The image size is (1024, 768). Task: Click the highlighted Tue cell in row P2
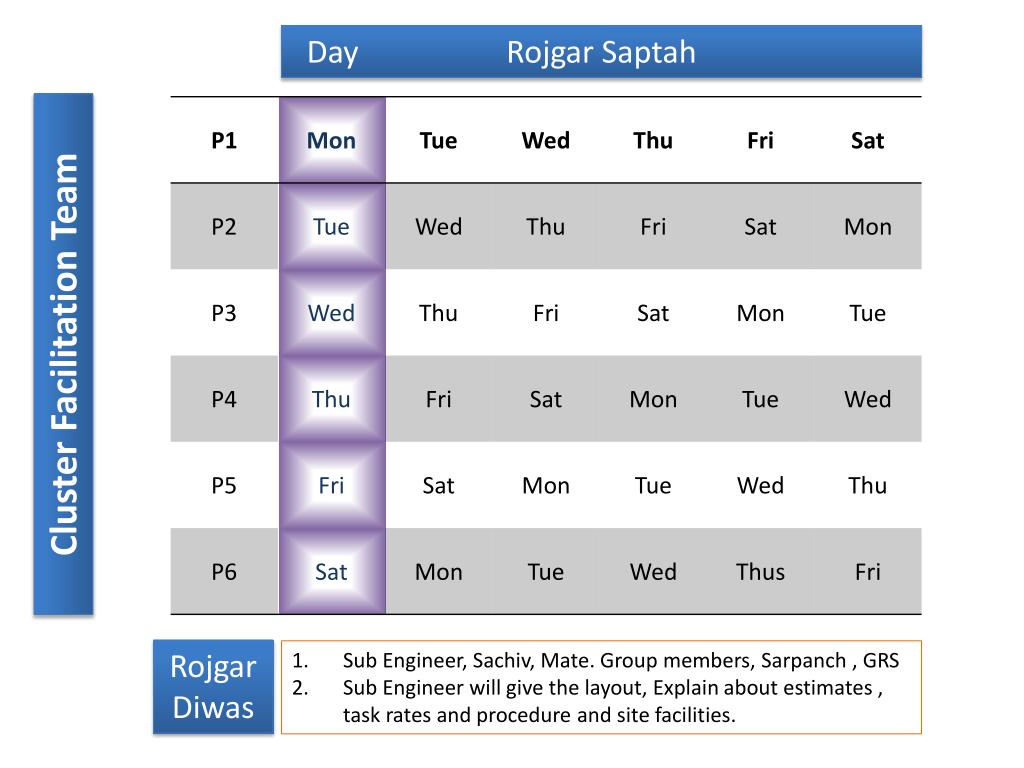[x=332, y=227]
